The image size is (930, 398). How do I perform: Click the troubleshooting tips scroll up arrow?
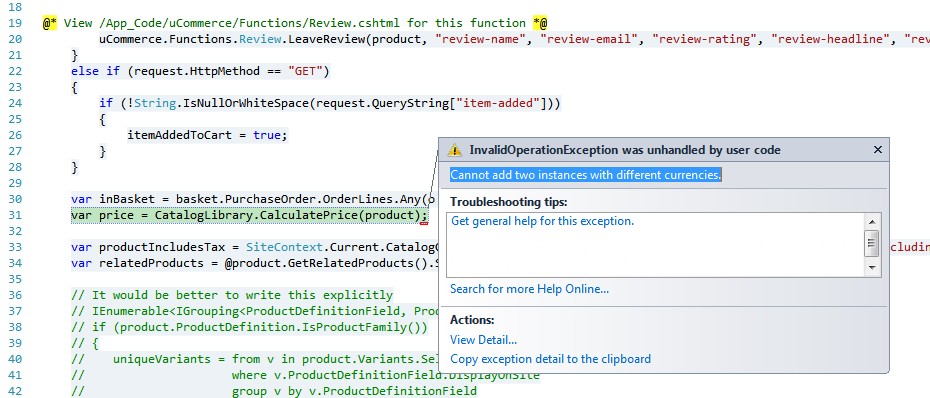point(871,222)
